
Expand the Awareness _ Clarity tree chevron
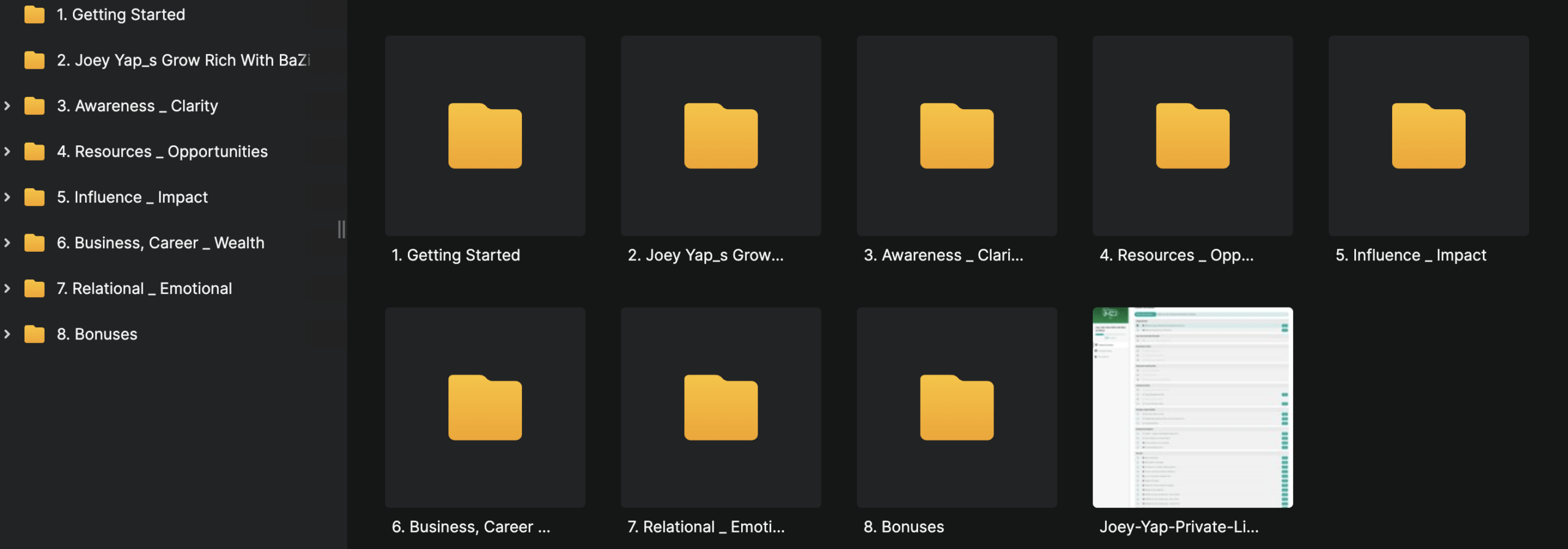[x=7, y=106]
